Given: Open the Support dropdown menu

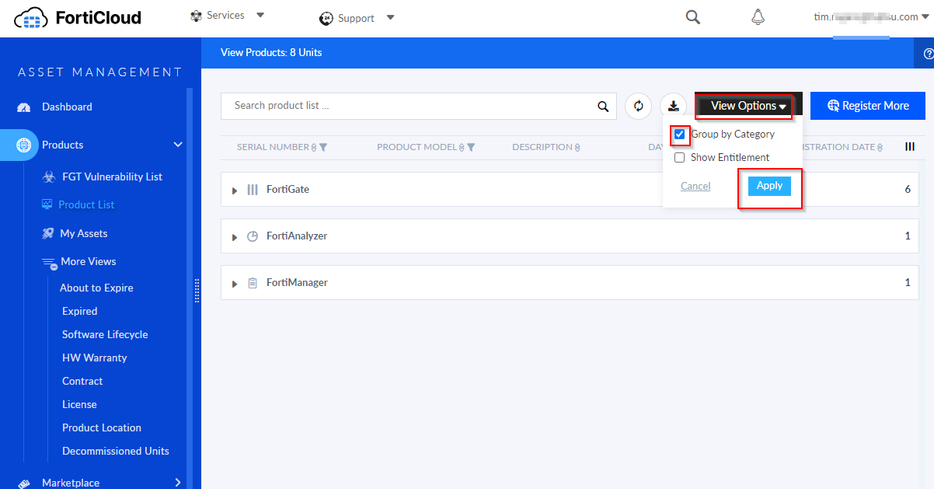Looking at the screenshot, I should [x=390, y=18].
